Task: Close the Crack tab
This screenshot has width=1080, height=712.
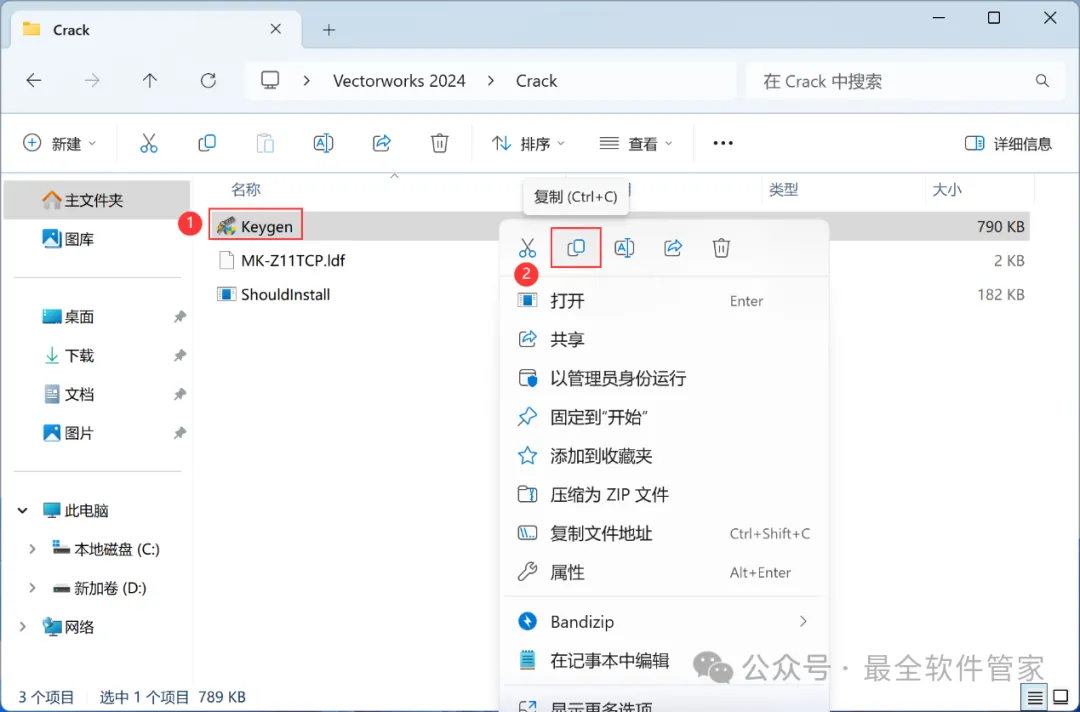Action: point(276,29)
